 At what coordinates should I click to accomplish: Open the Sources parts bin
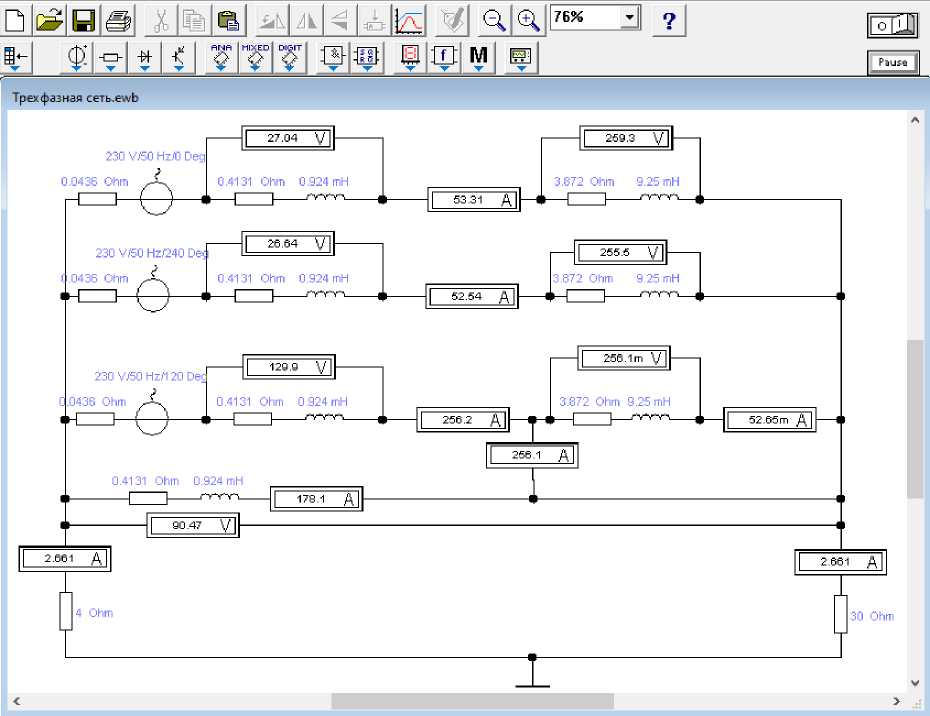coord(76,58)
